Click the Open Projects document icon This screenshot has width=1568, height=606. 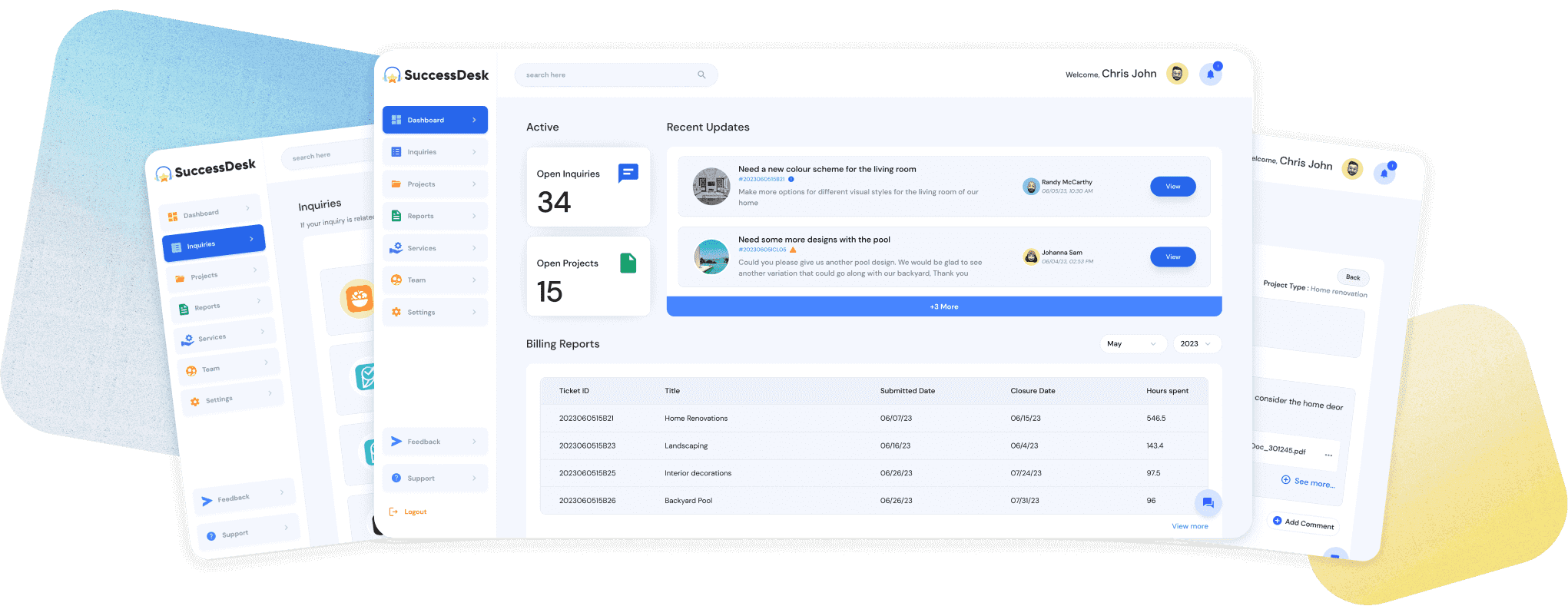[628, 263]
